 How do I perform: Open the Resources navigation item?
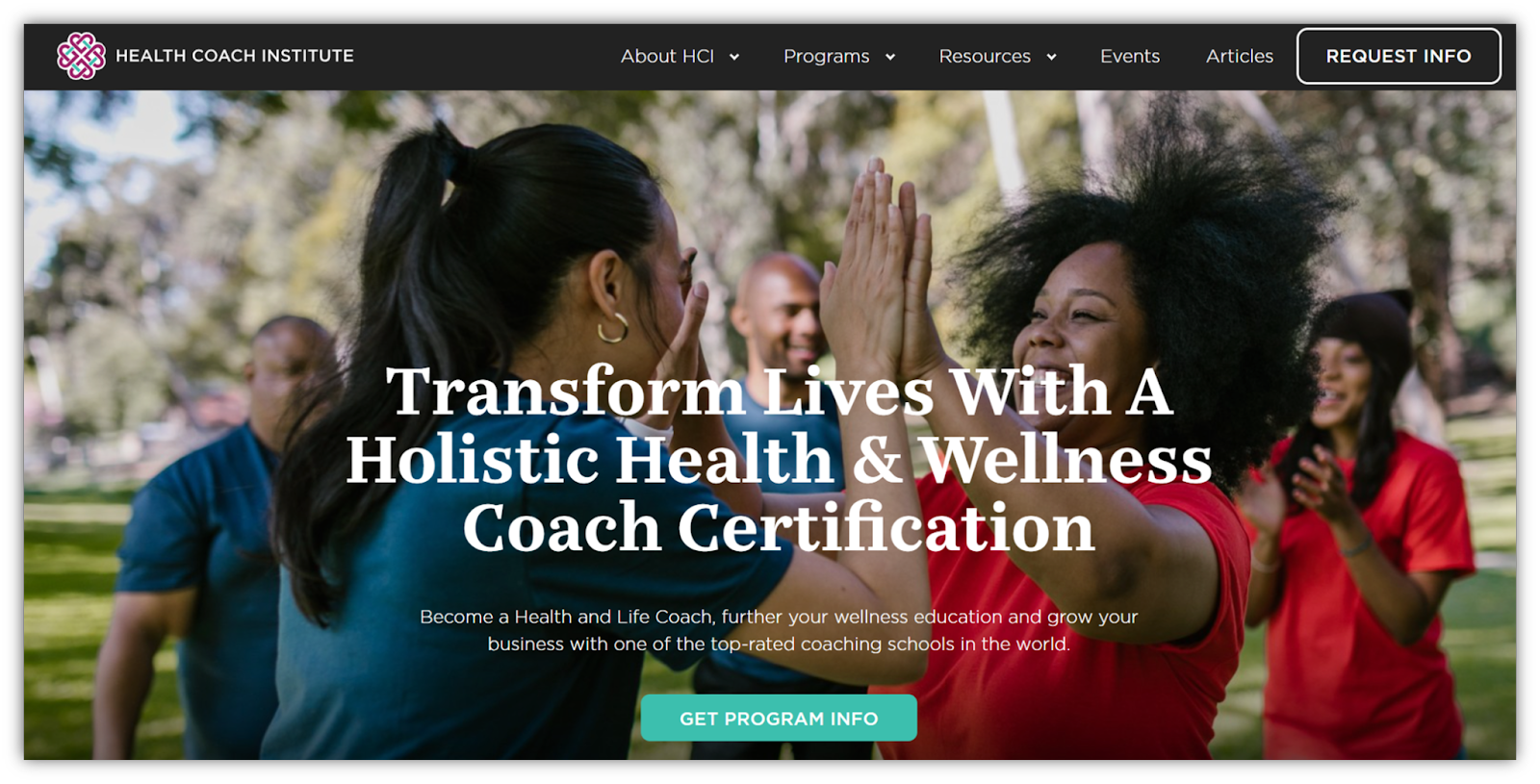[x=985, y=57]
